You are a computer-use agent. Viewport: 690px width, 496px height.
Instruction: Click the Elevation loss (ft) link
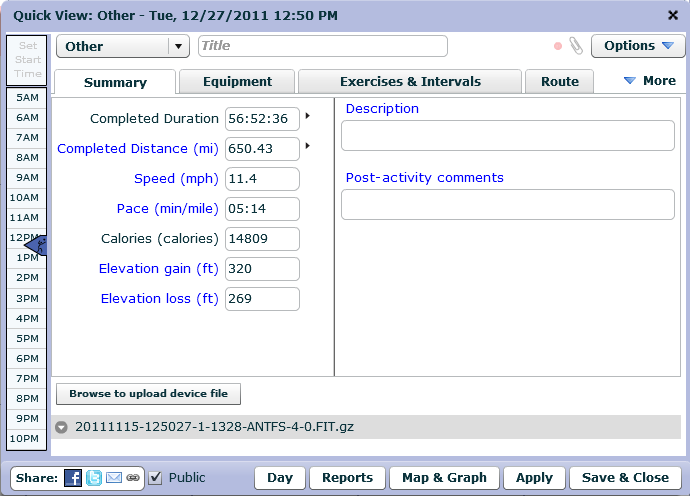(159, 298)
